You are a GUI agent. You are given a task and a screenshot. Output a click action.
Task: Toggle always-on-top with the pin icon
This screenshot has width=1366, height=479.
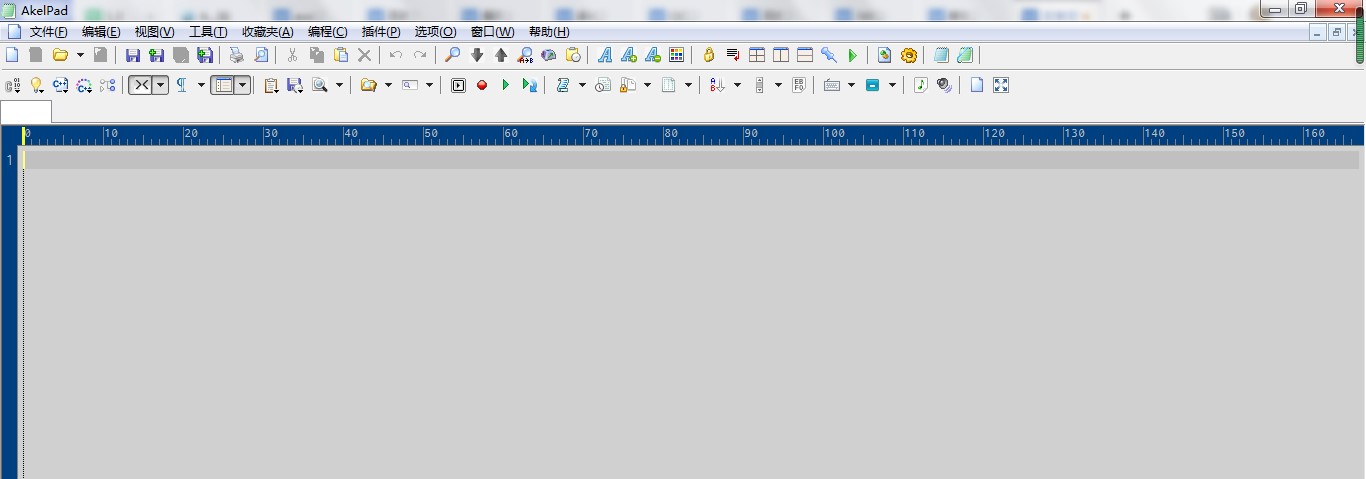829,55
